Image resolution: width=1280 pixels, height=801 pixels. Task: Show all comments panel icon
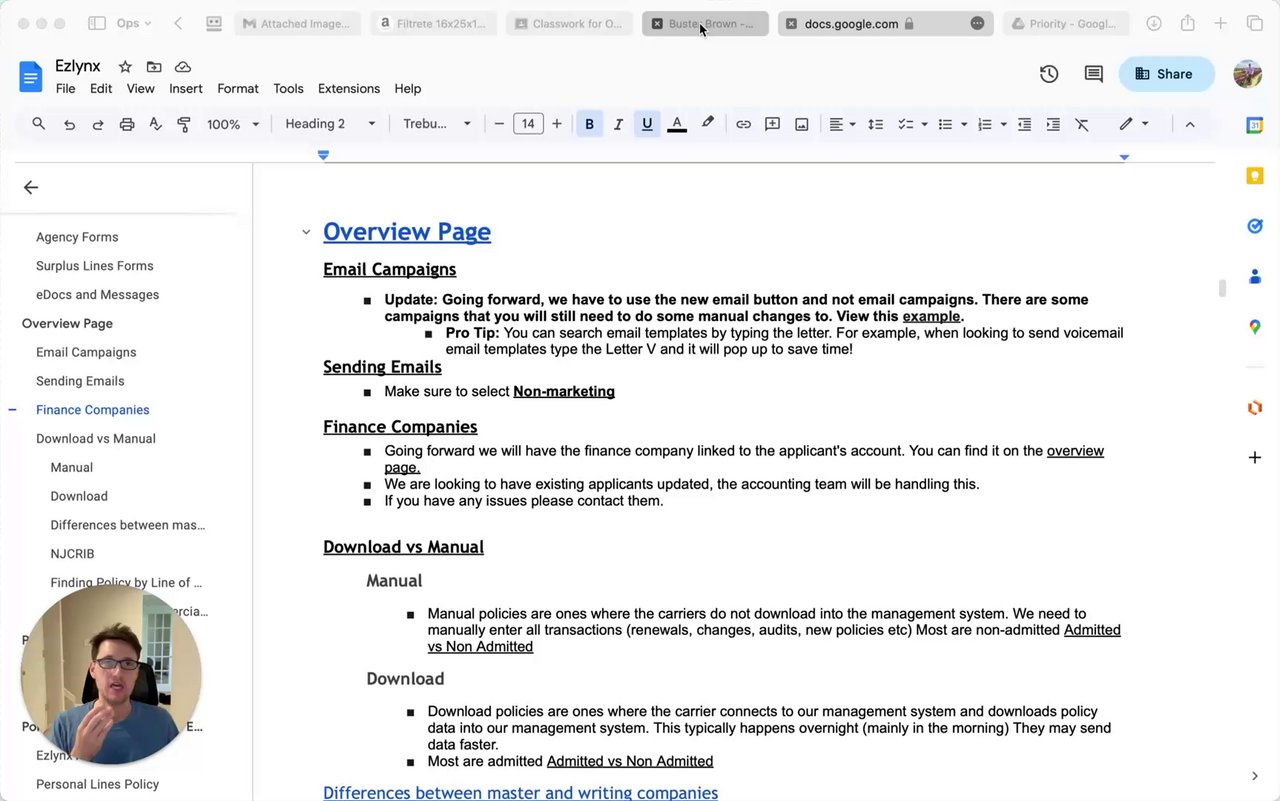(1094, 74)
